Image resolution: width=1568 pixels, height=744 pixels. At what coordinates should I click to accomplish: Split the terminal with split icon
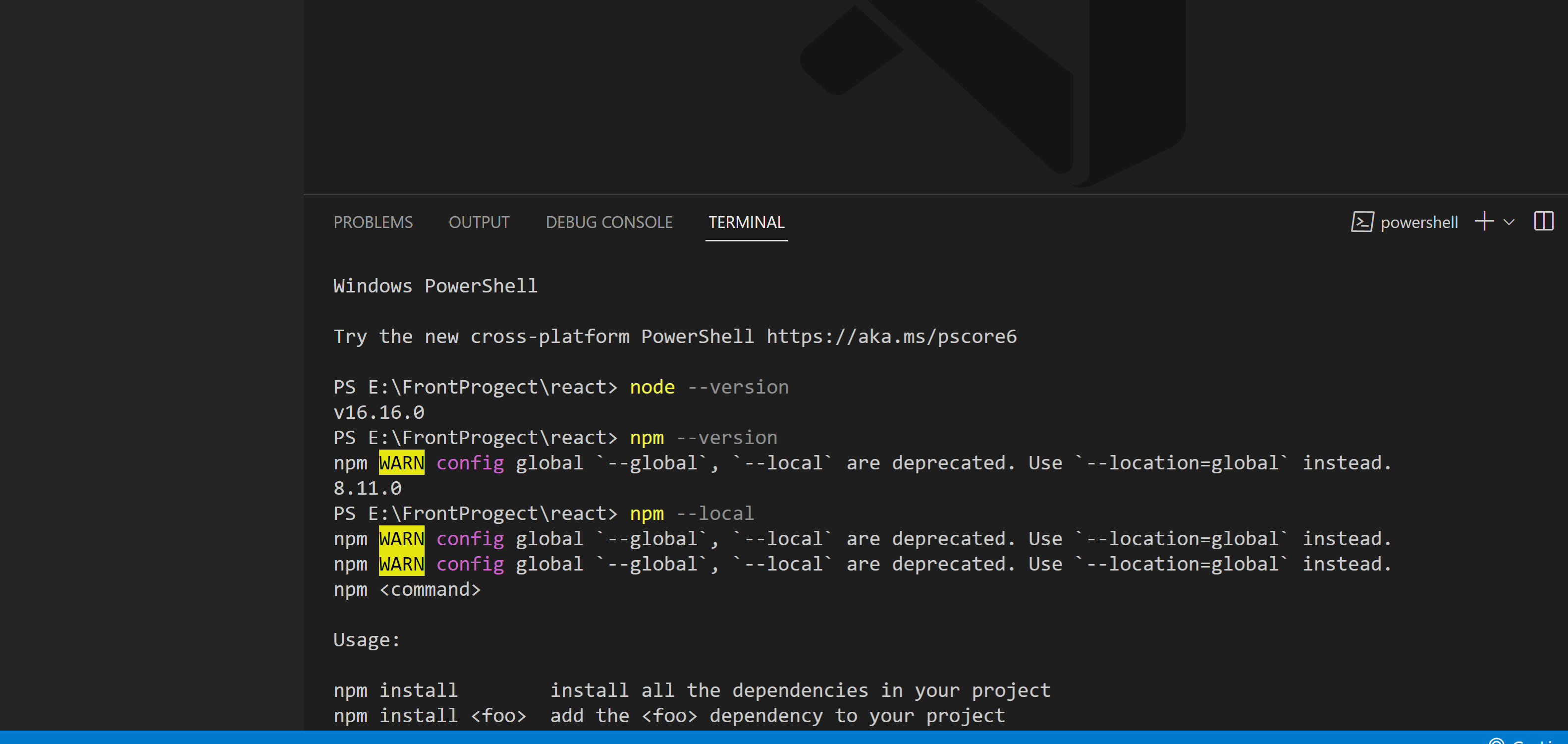(x=1543, y=221)
